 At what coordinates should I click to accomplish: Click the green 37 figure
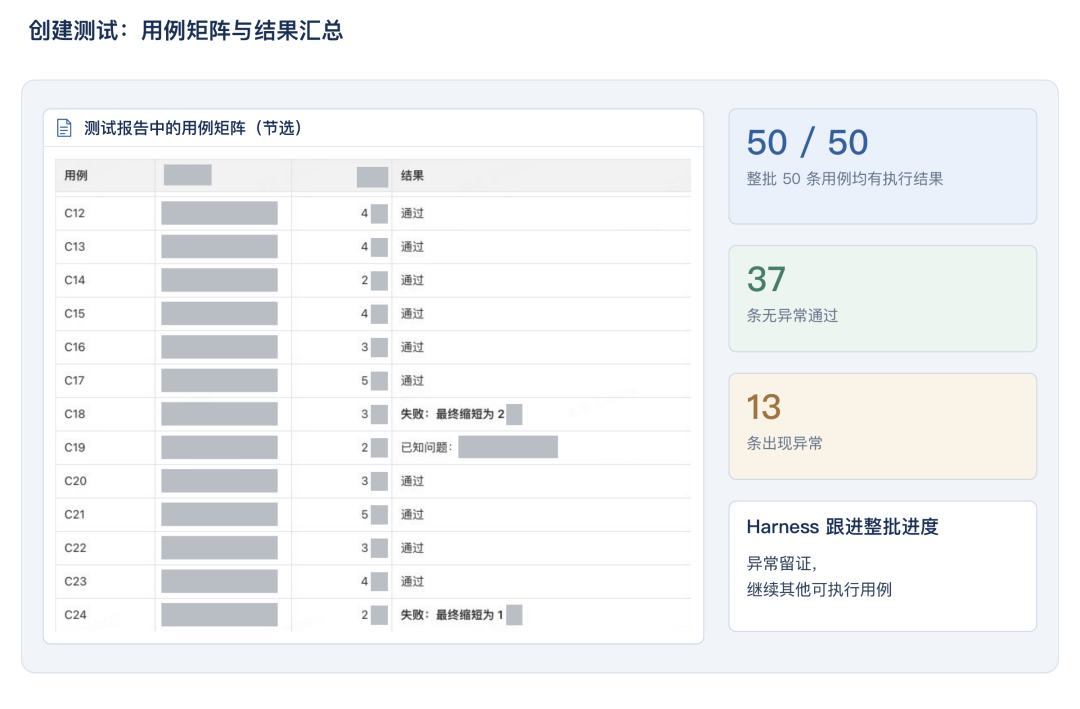pos(766,279)
